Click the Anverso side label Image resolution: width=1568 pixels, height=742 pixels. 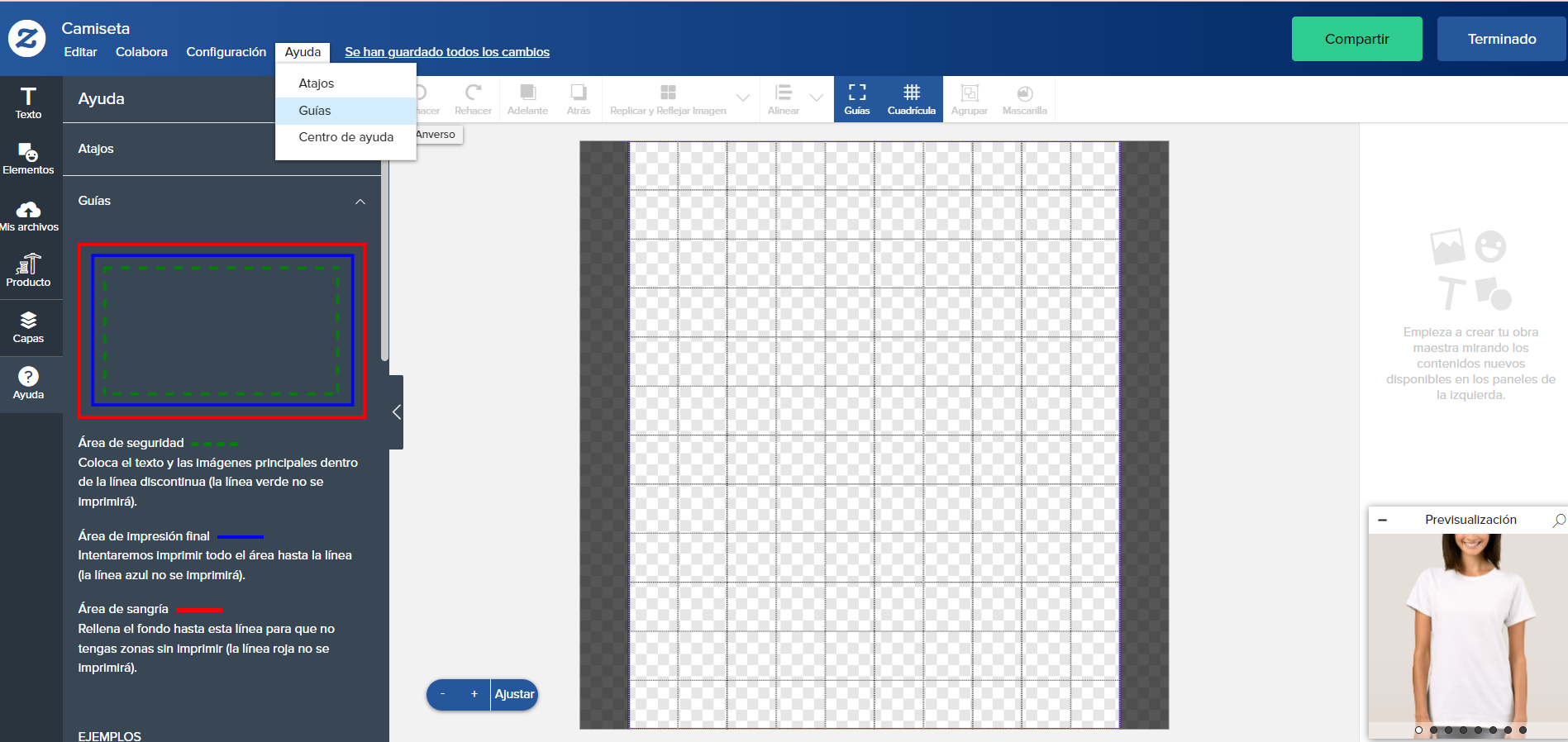(x=437, y=135)
